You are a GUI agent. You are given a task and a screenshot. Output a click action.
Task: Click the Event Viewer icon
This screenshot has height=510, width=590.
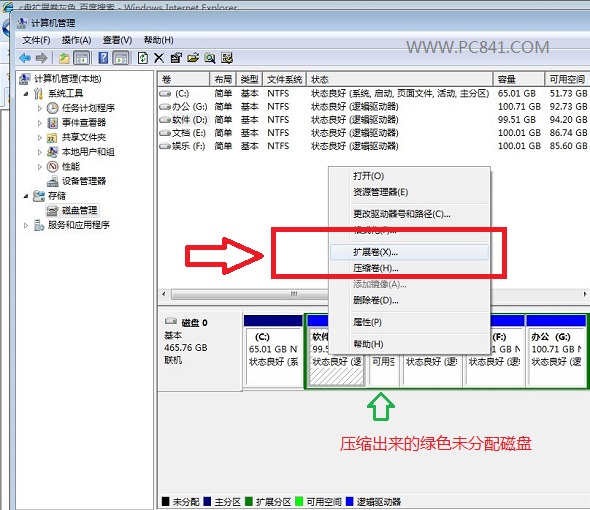(x=52, y=123)
